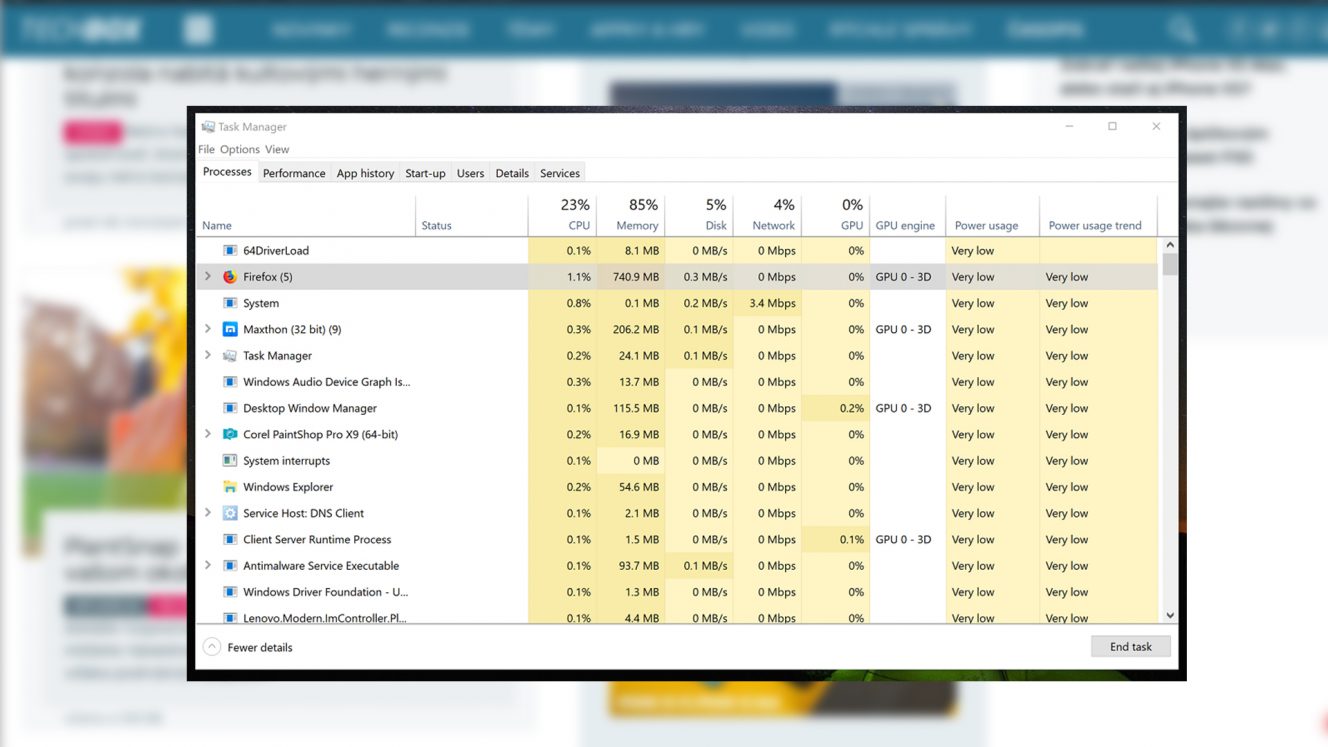Sort by the Name column header
The height and width of the screenshot is (747, 1328).
[306, 215]
